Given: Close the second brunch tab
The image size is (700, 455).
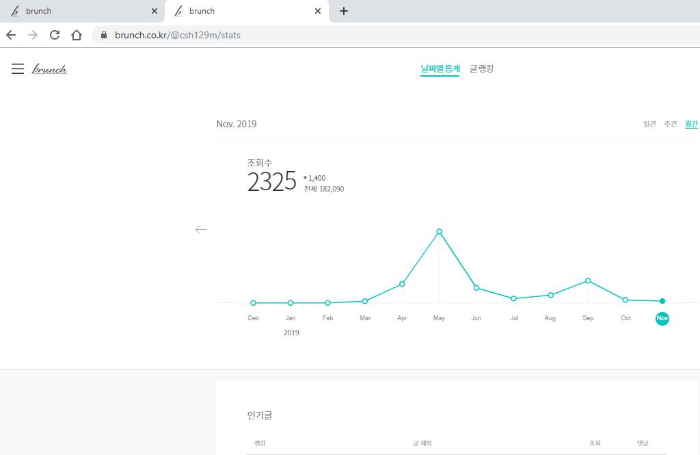Looking at the screenshot, I should click(x=318, y=11).
